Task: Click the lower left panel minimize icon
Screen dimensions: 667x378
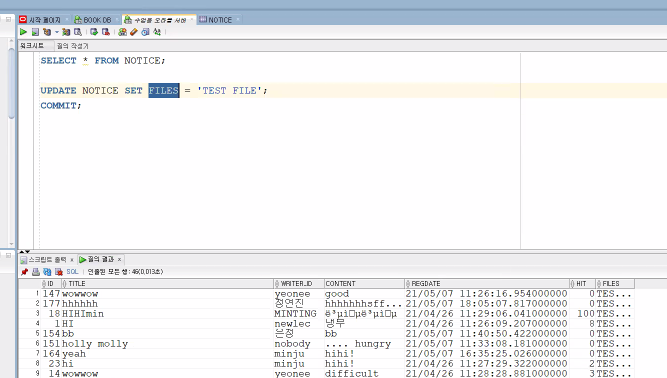Action: pos(8,256)
